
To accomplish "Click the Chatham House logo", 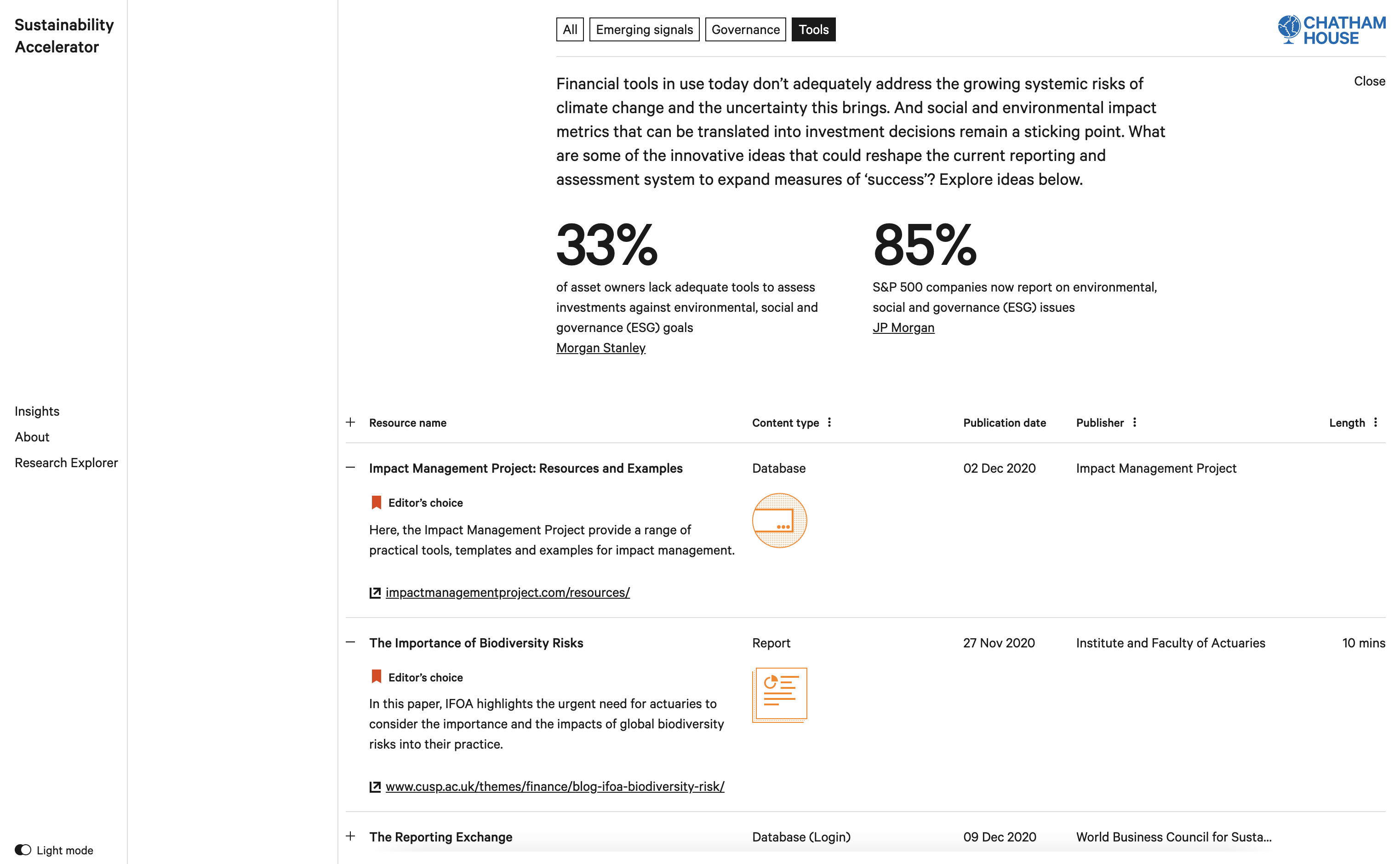I will point(1331,30).
